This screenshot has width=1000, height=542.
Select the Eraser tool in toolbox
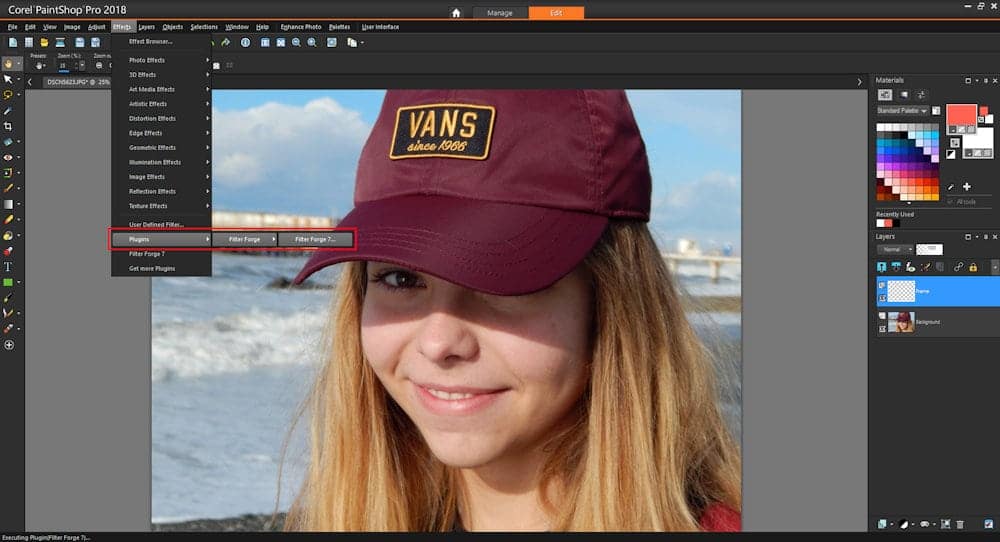(x=8, y=219)
